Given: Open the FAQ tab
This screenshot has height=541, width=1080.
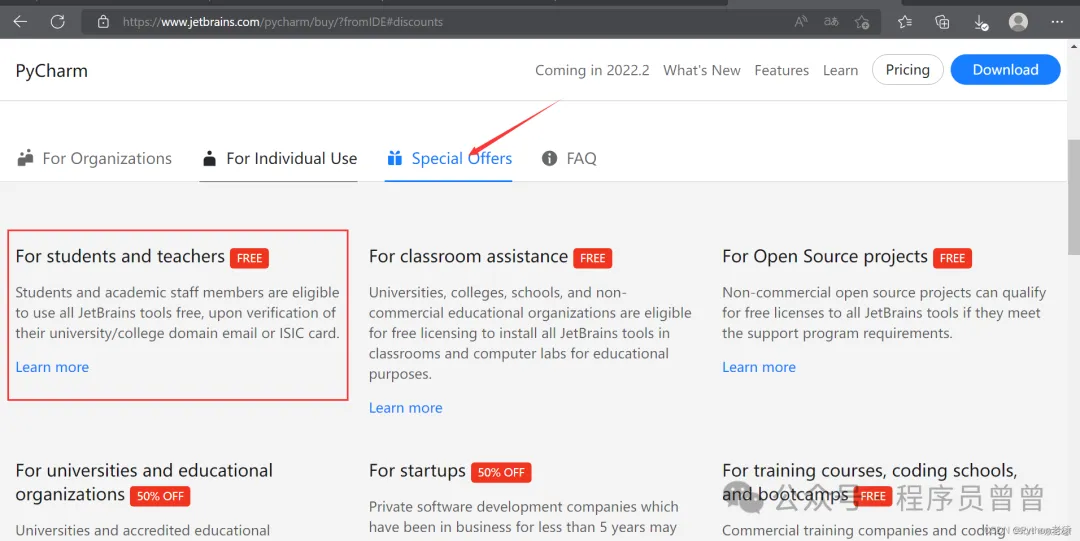Looking at the screenshot, I should pos(569,159).
